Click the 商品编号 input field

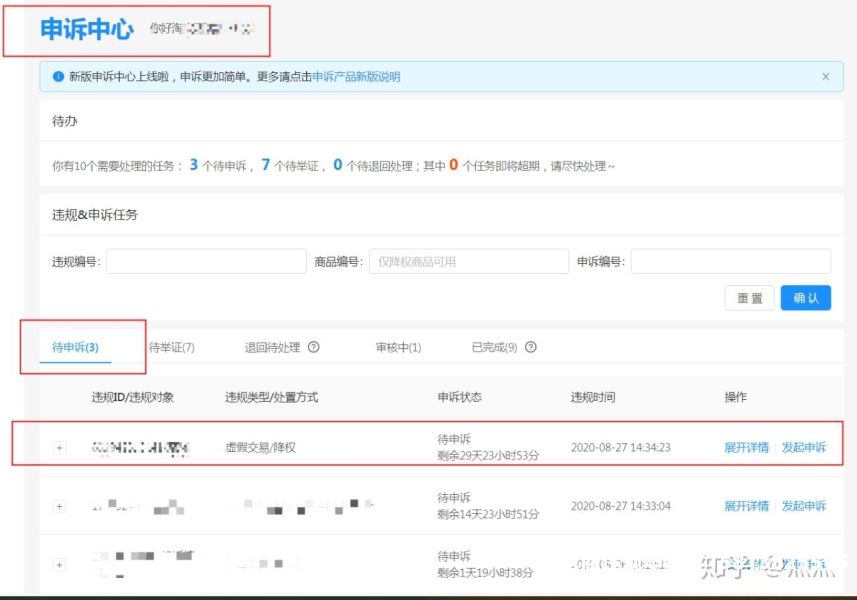point(468,262)
